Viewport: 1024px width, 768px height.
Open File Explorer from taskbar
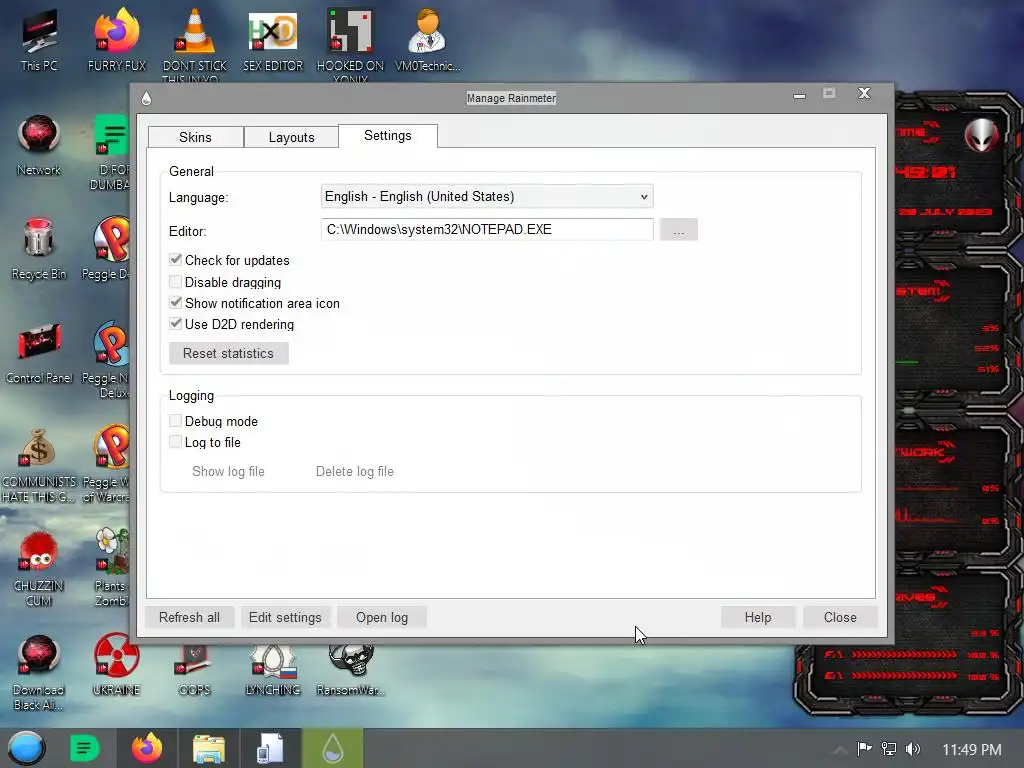208,748
